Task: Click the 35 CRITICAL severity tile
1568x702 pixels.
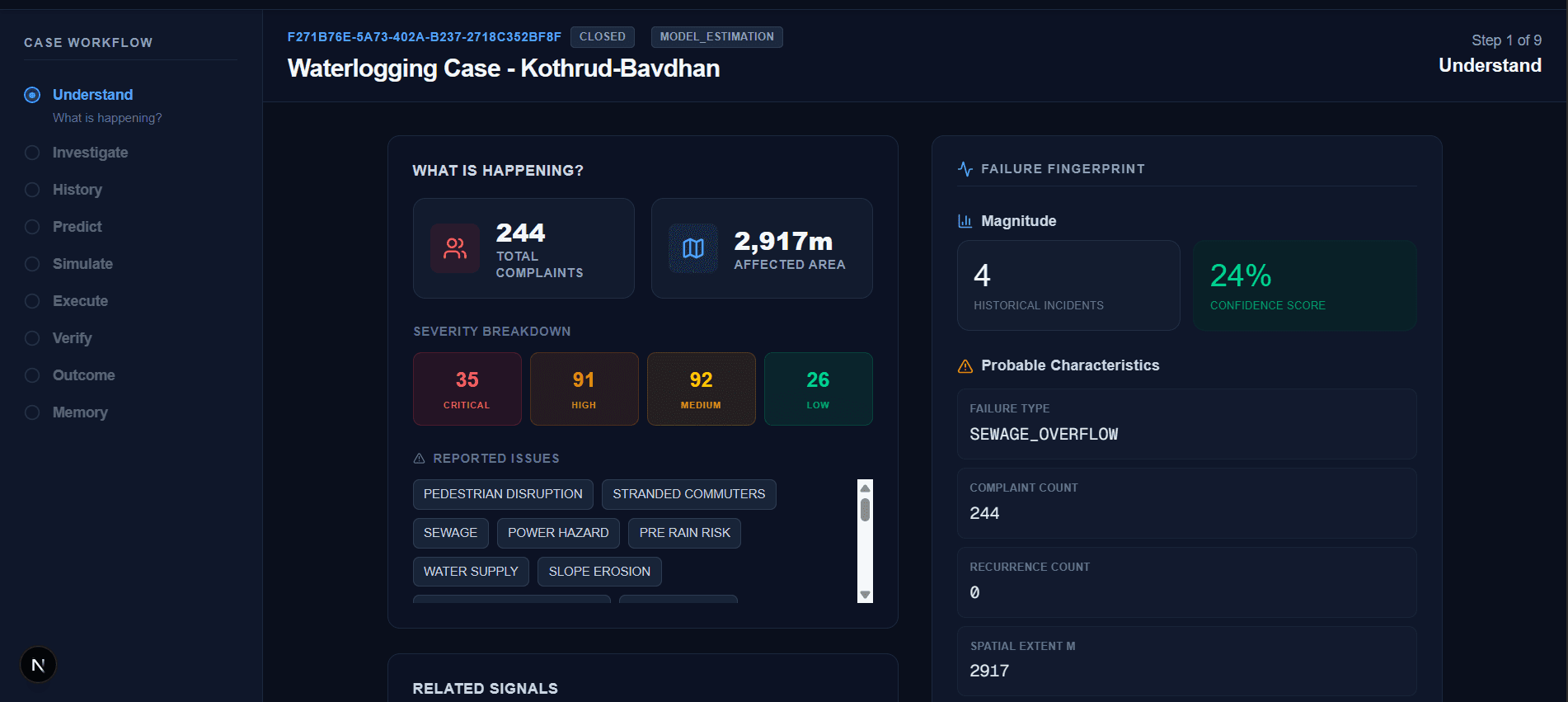Action: (x=467, y=389)
